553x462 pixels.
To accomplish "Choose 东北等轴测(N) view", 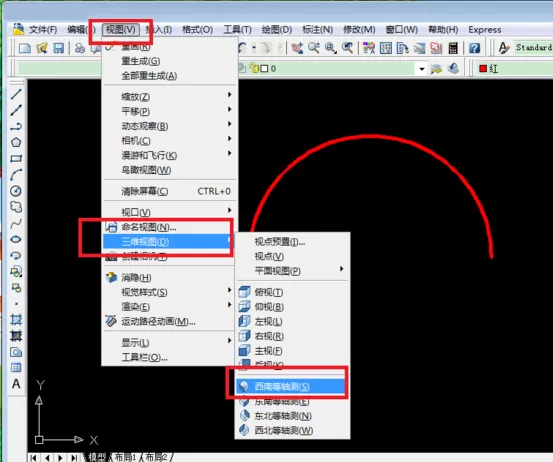I will [x=293, y=416].
